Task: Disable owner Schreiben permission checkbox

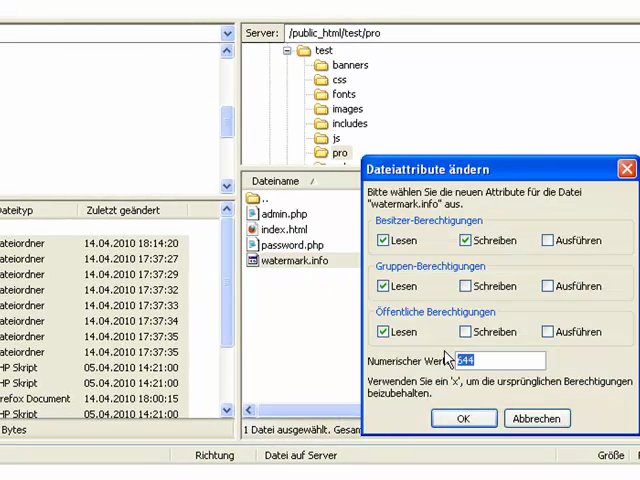Action: 465,240
